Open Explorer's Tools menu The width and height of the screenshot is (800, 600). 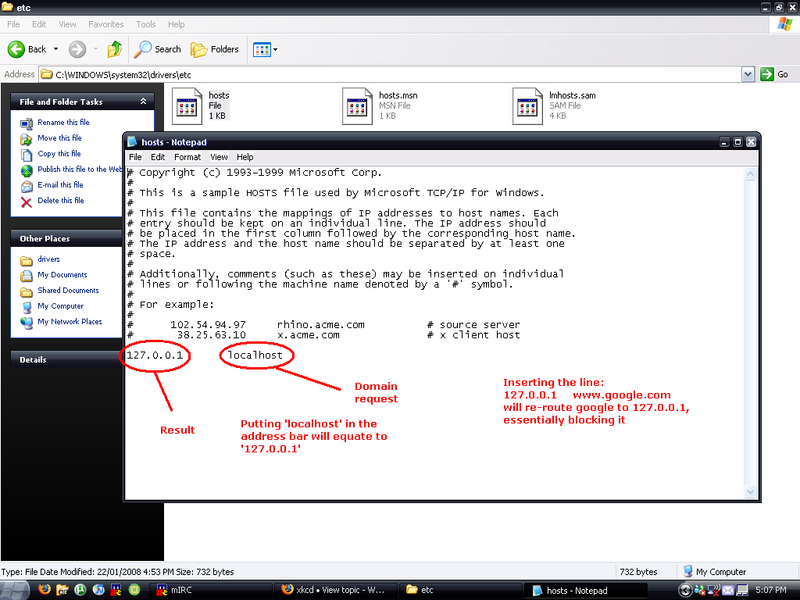[x=145, y=24]
